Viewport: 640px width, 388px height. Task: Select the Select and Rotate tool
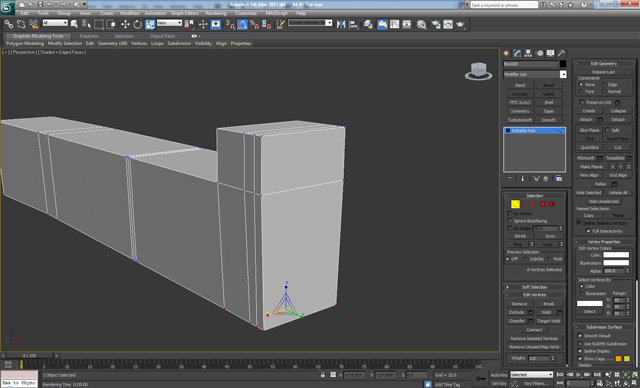click(138, 24)
